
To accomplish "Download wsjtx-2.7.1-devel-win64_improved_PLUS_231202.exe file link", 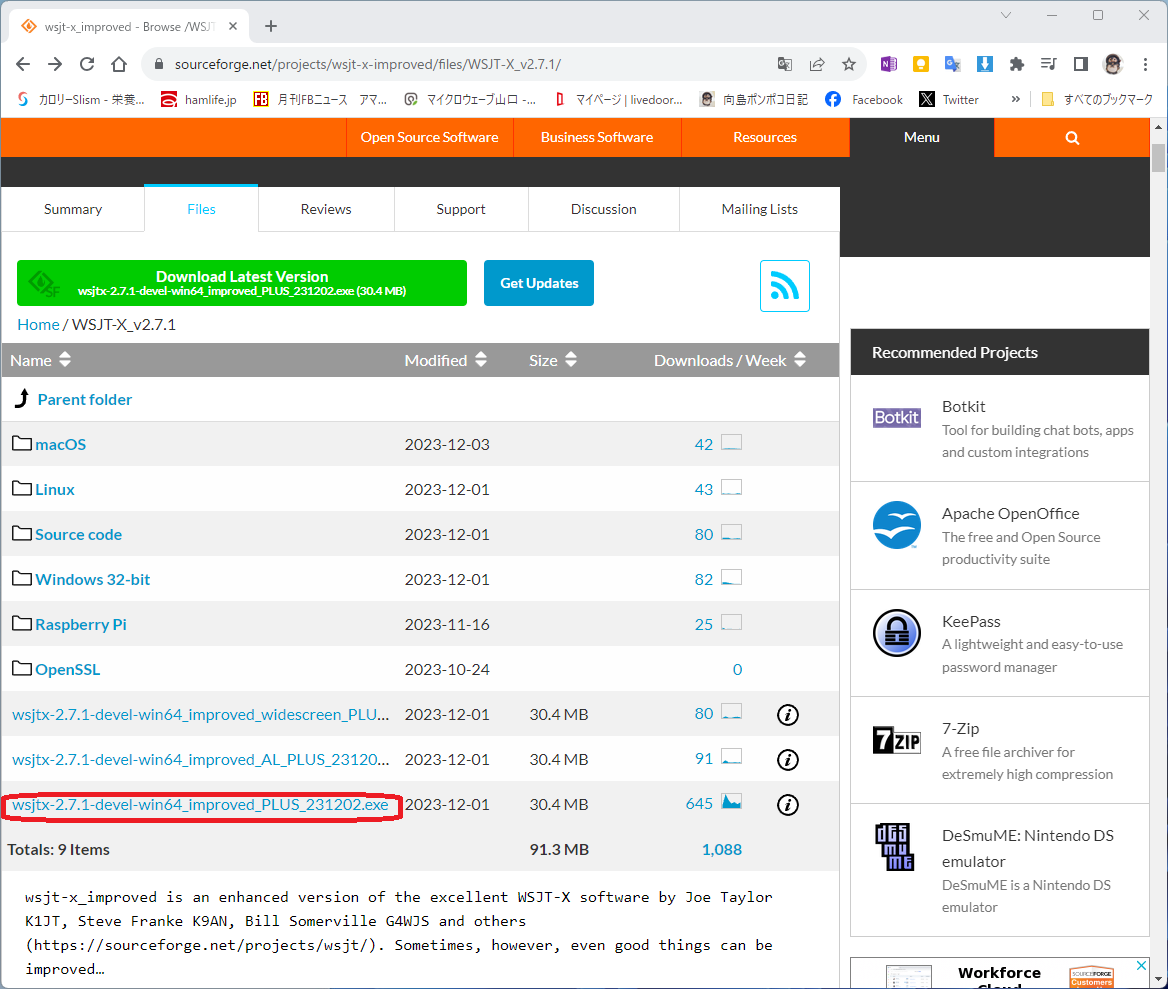I will click(200, 805).
